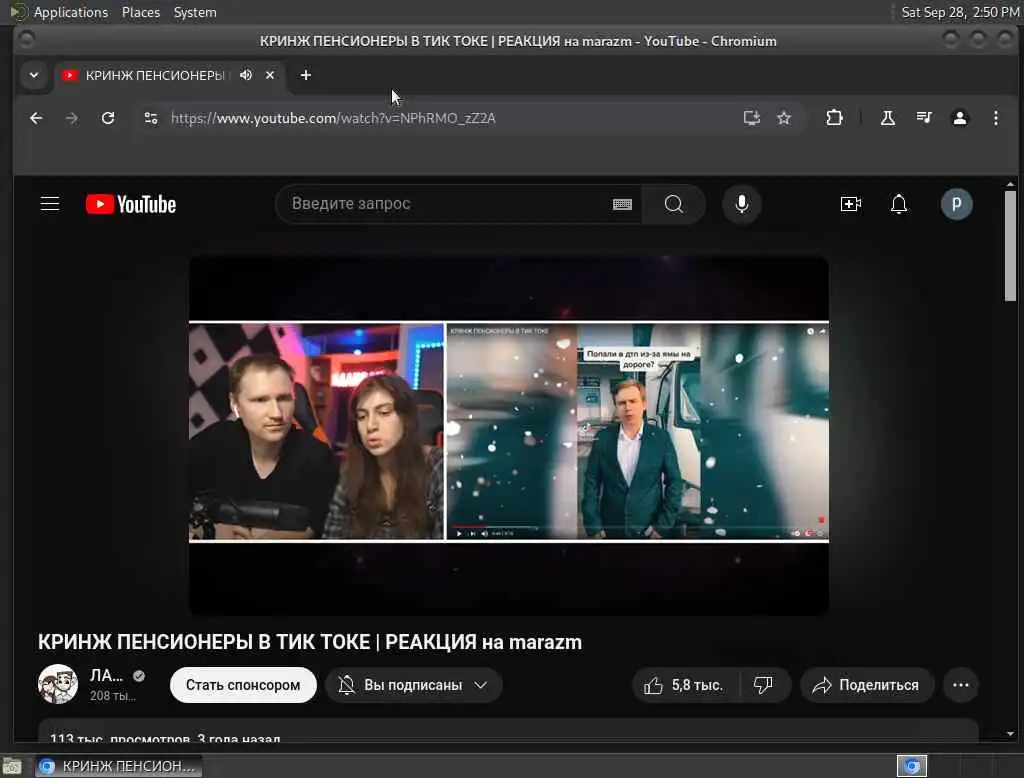Go to YouTube home via logo
The width and height of the screenshot is (1024, 778).
click(x=131, y=204)
